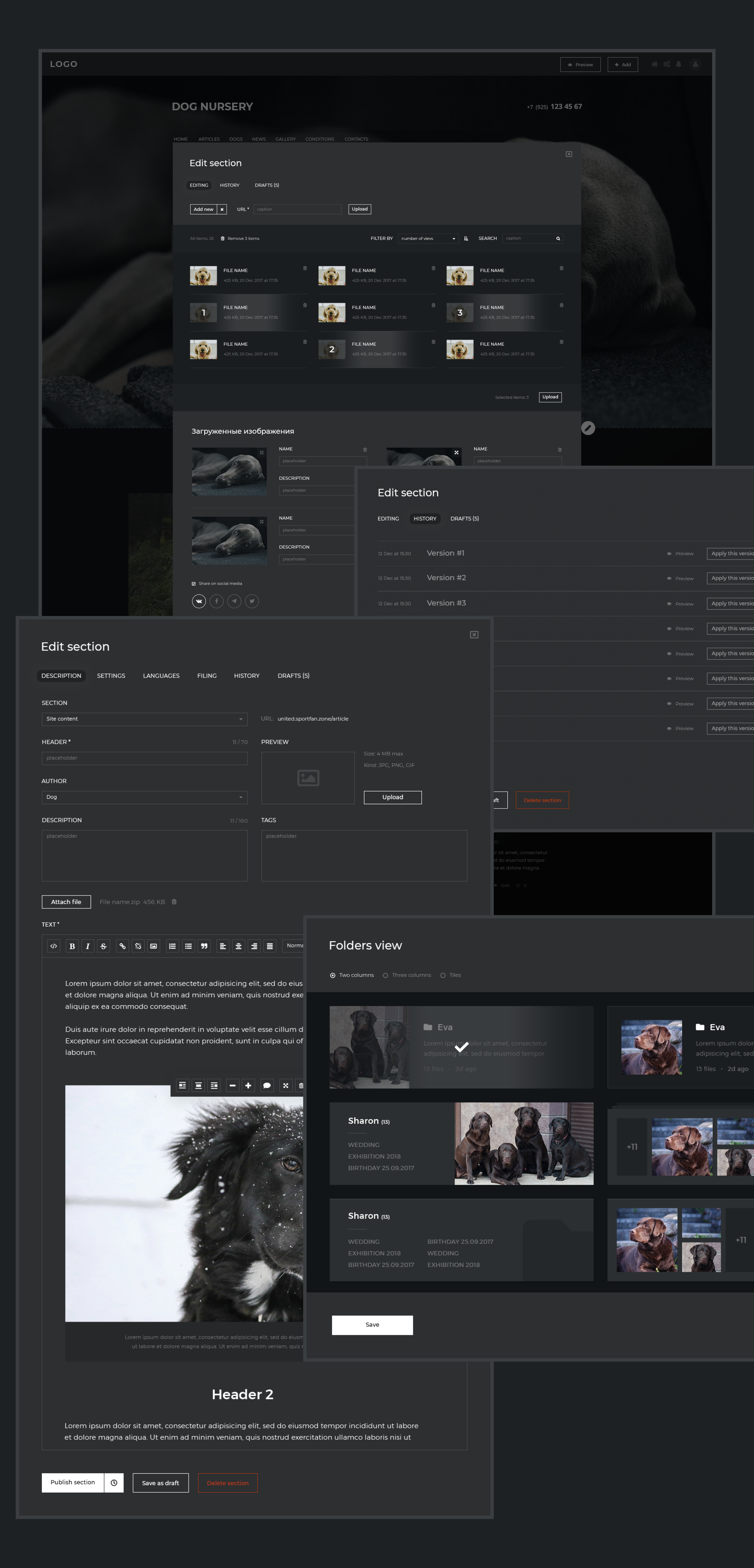Click the home icon in top bar
The height and width of the screenshot is (1568, 754).
(x=655, y=64)
